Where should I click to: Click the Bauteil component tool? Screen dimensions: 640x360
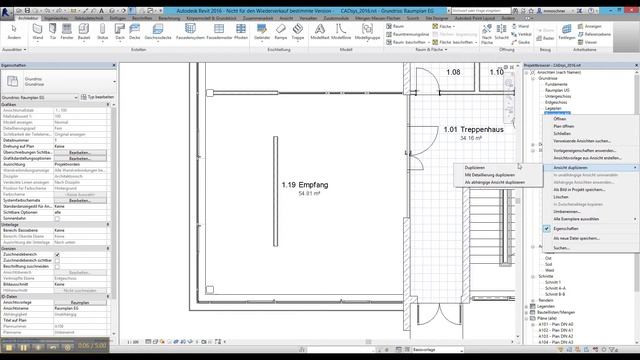84,31
